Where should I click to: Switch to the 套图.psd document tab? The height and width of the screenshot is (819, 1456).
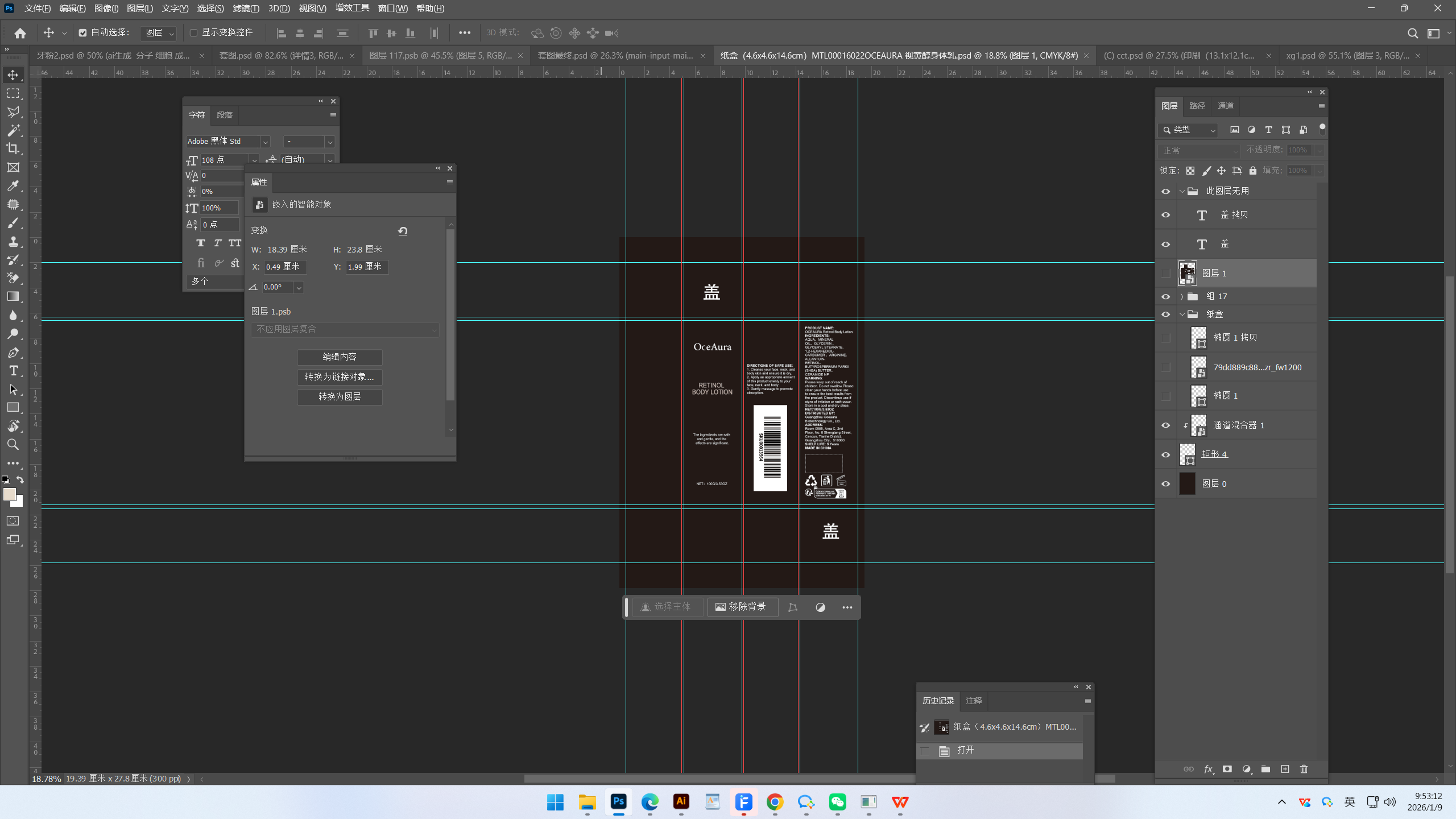282,56
